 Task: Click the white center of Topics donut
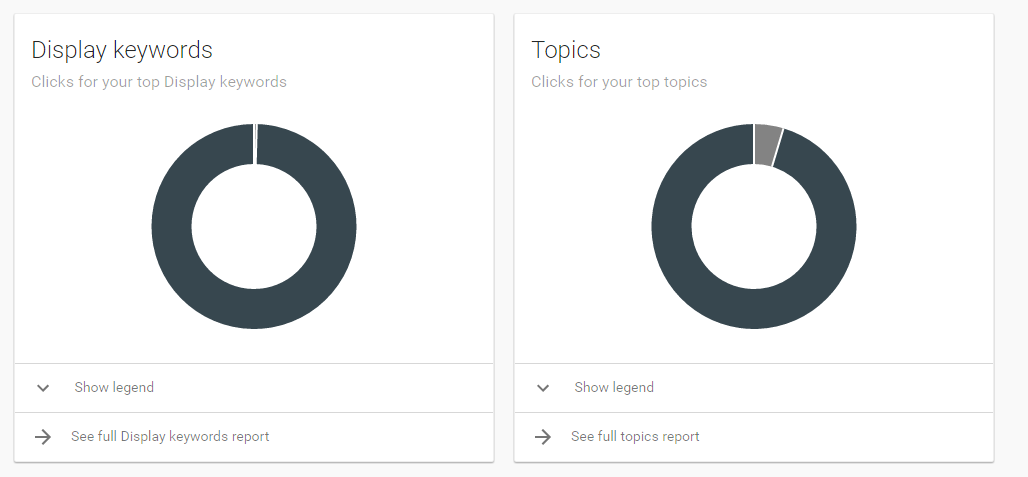pos(754,226)
